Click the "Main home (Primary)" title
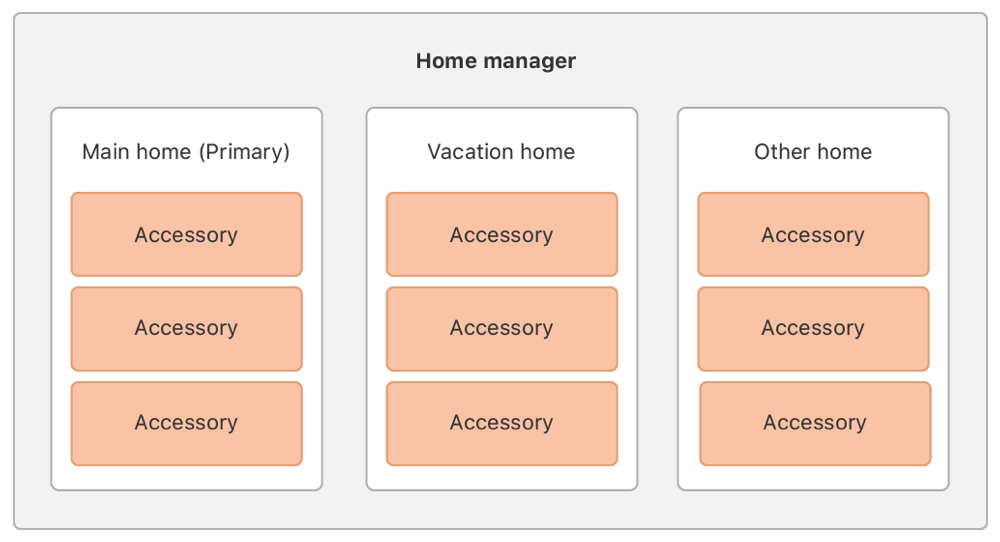Image resolution: width=1000 pixels, height=542 pixels. tap(186, 152)
